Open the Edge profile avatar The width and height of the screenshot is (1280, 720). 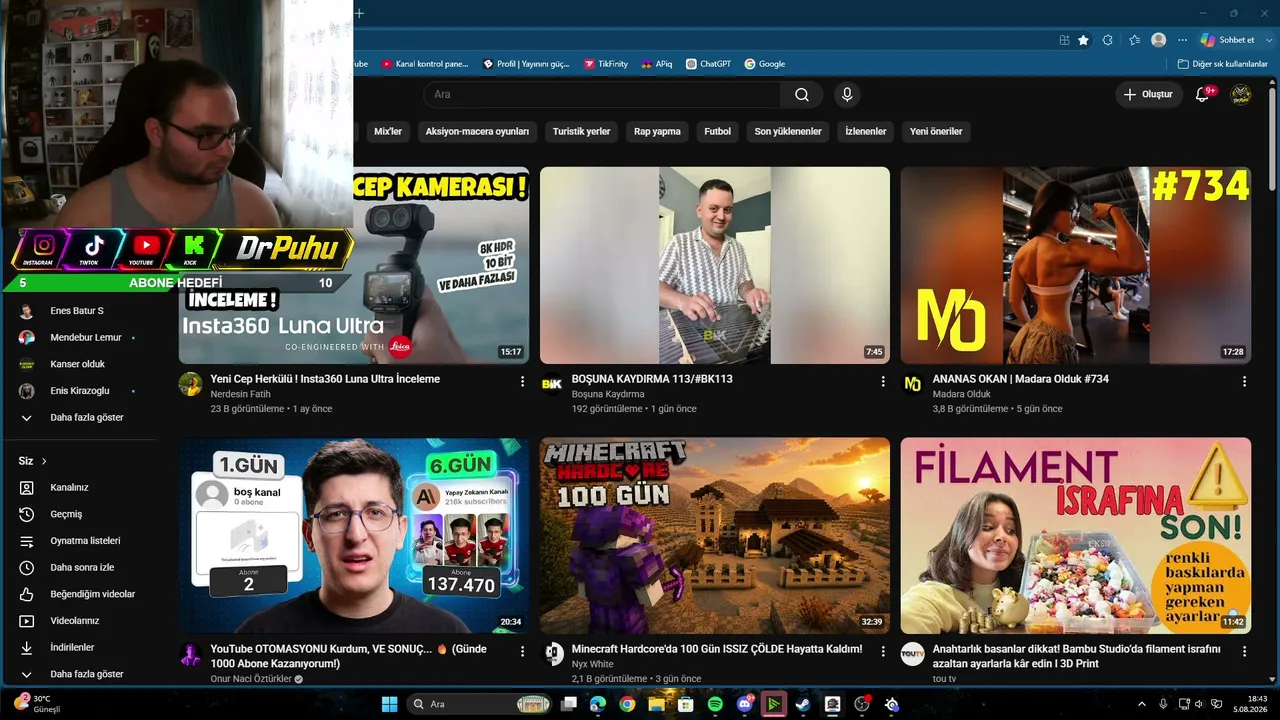click(x=1159, y=40)
